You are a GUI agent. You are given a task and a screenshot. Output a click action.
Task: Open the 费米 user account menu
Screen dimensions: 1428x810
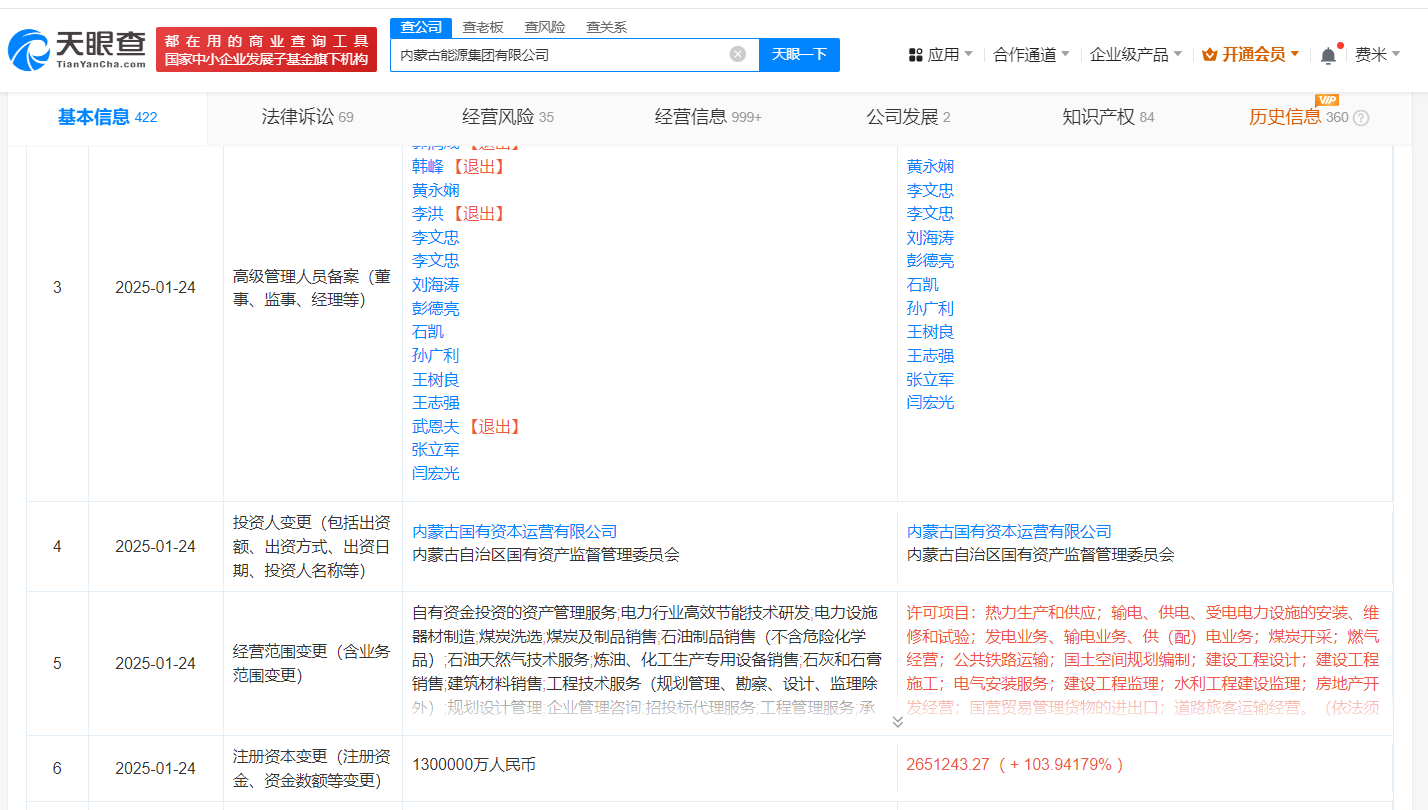(x=1377, y=55)
